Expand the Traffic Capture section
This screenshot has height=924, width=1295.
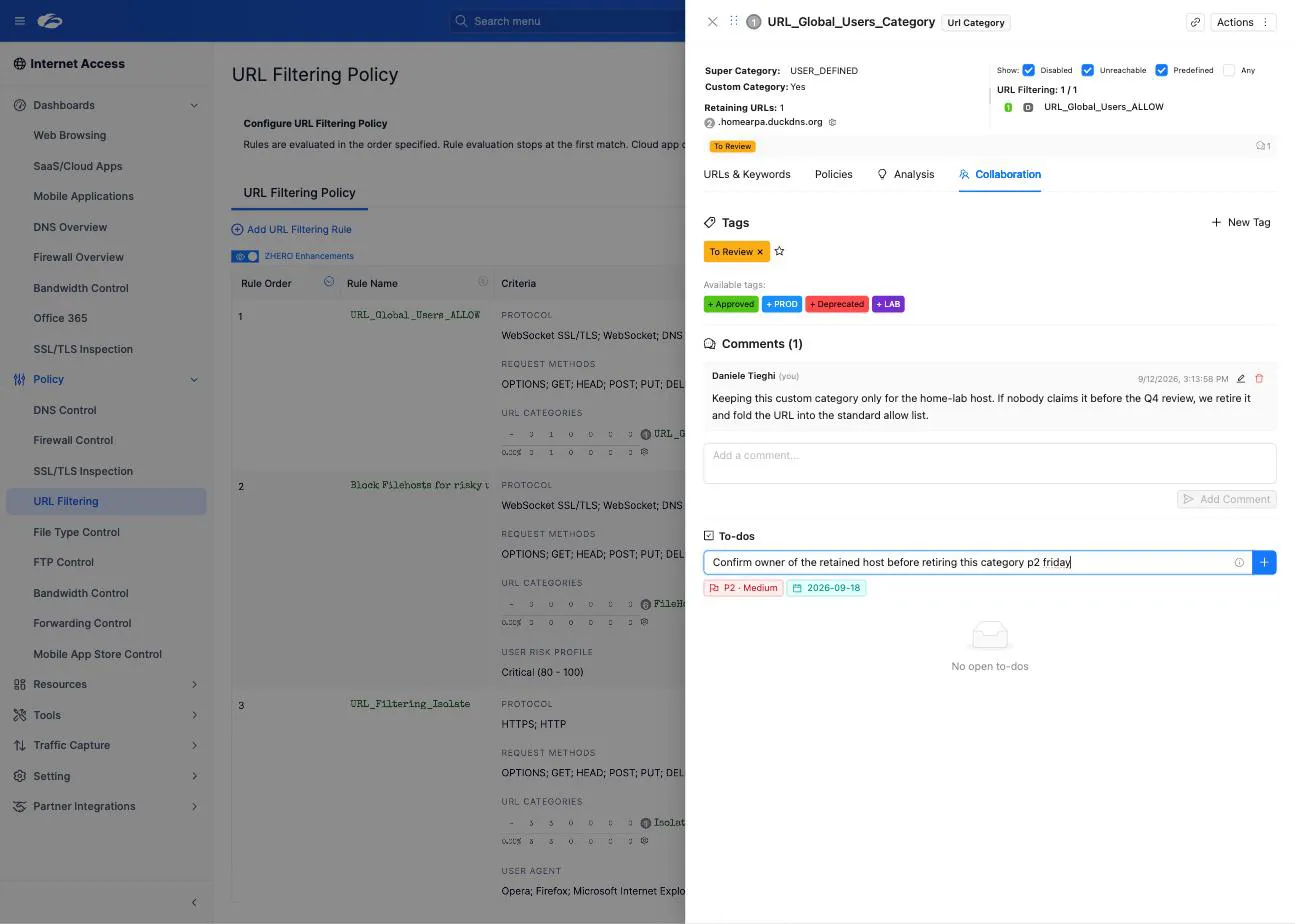(194, 745)
